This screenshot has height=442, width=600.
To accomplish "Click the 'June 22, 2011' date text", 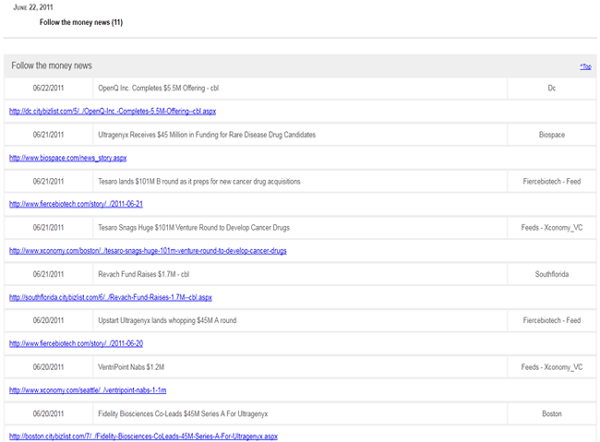I will [33, 7].
